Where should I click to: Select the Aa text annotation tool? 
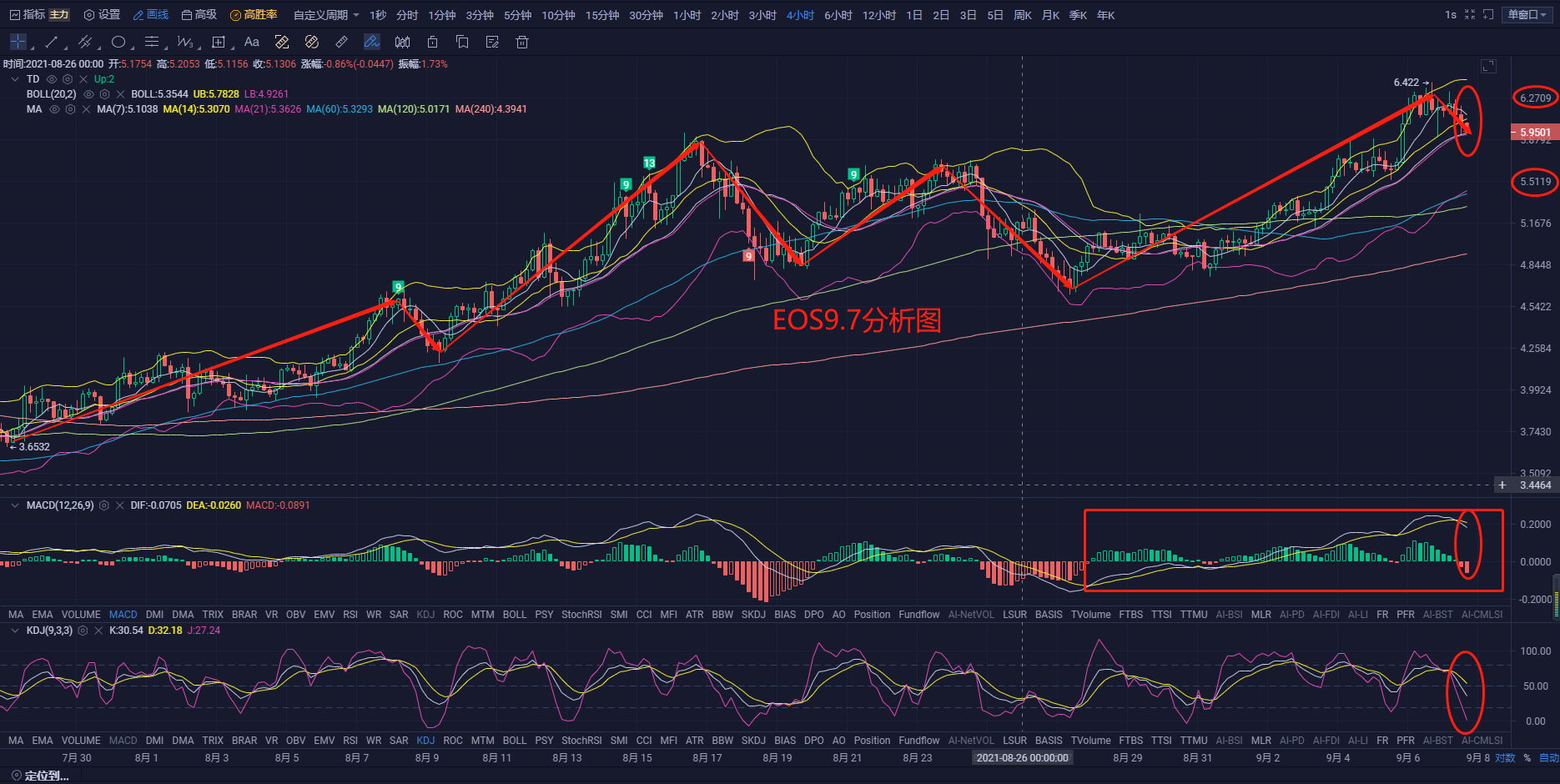click(x=251, y=42)
